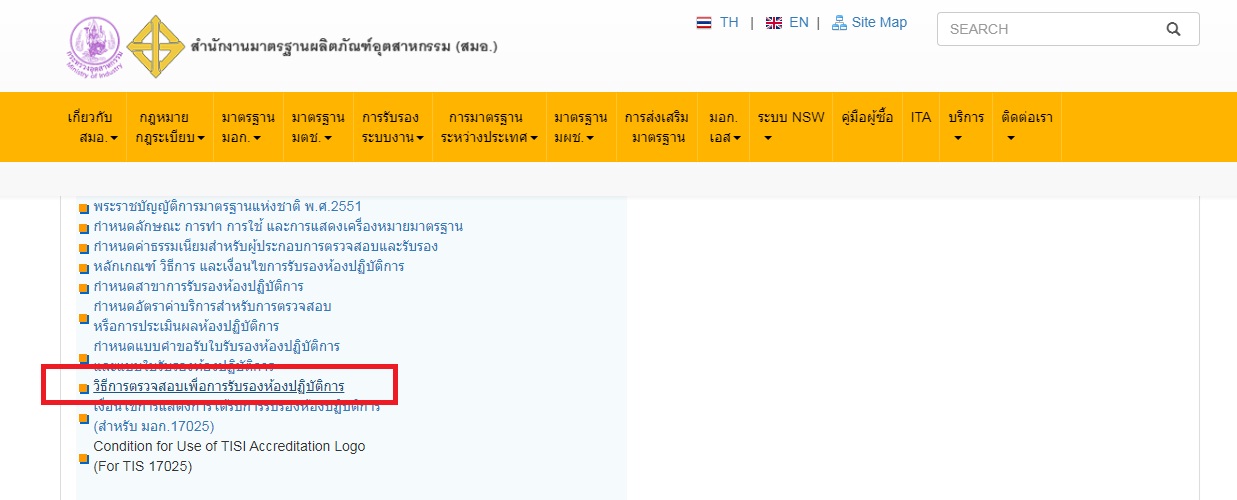
Task: Open the (สำหรับ มอก.17025) link
Action: 153,426
